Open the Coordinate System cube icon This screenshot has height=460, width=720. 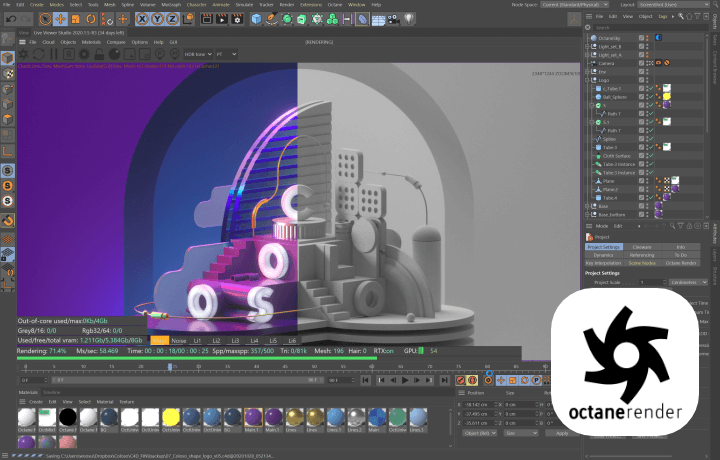189,19
